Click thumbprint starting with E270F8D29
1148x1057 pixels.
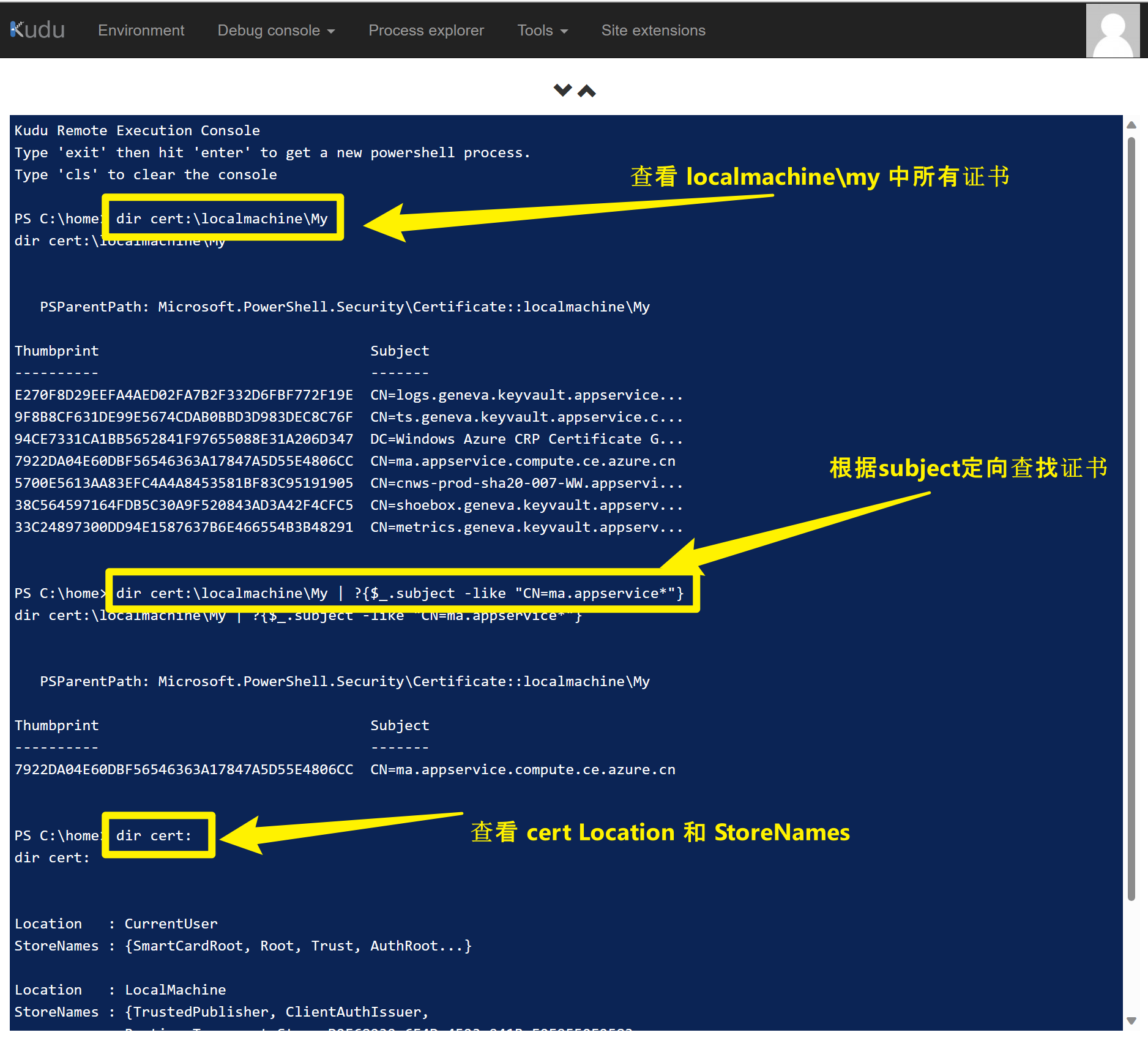coord(184,395)
